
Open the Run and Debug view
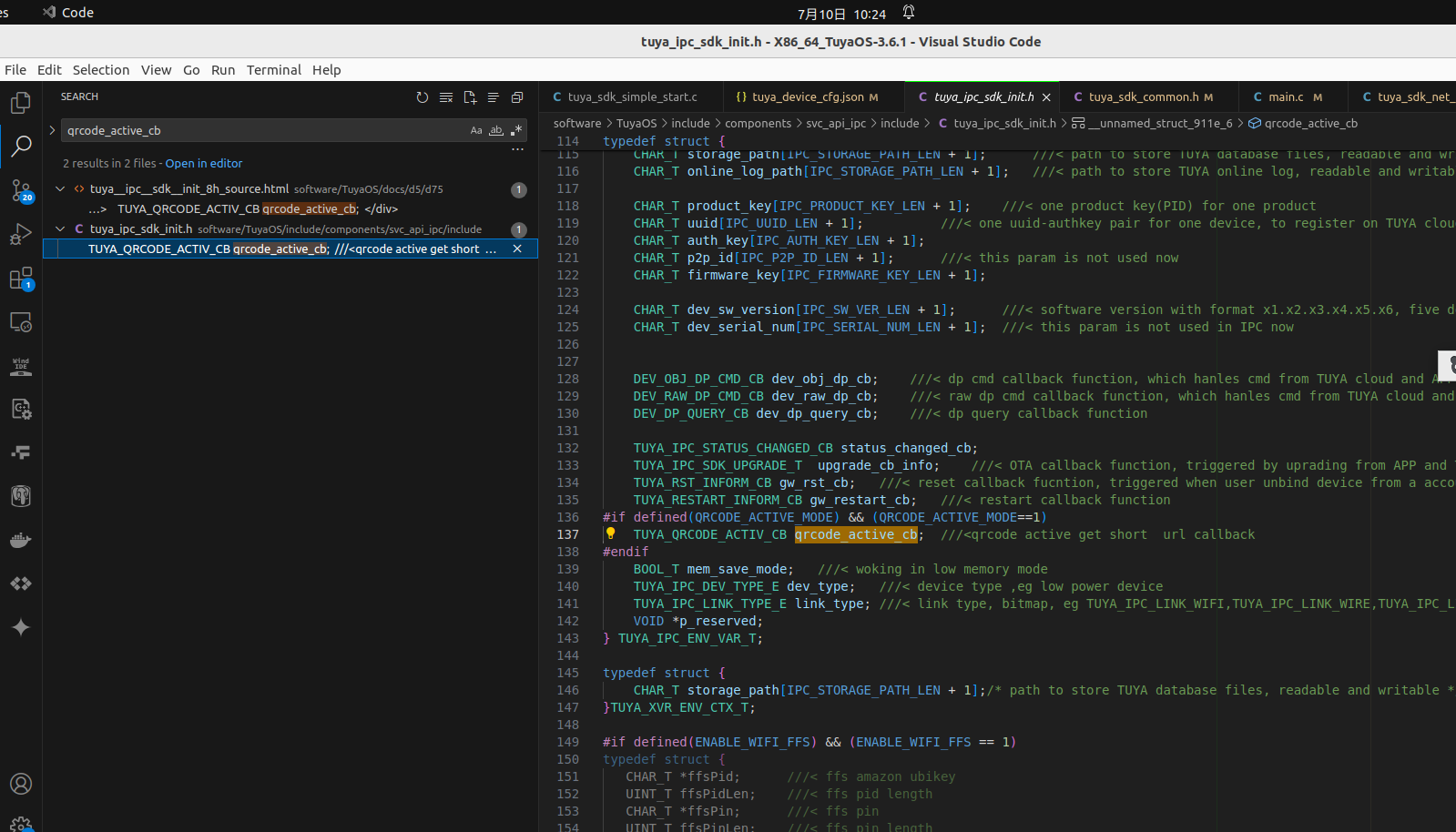click(21, 234)
